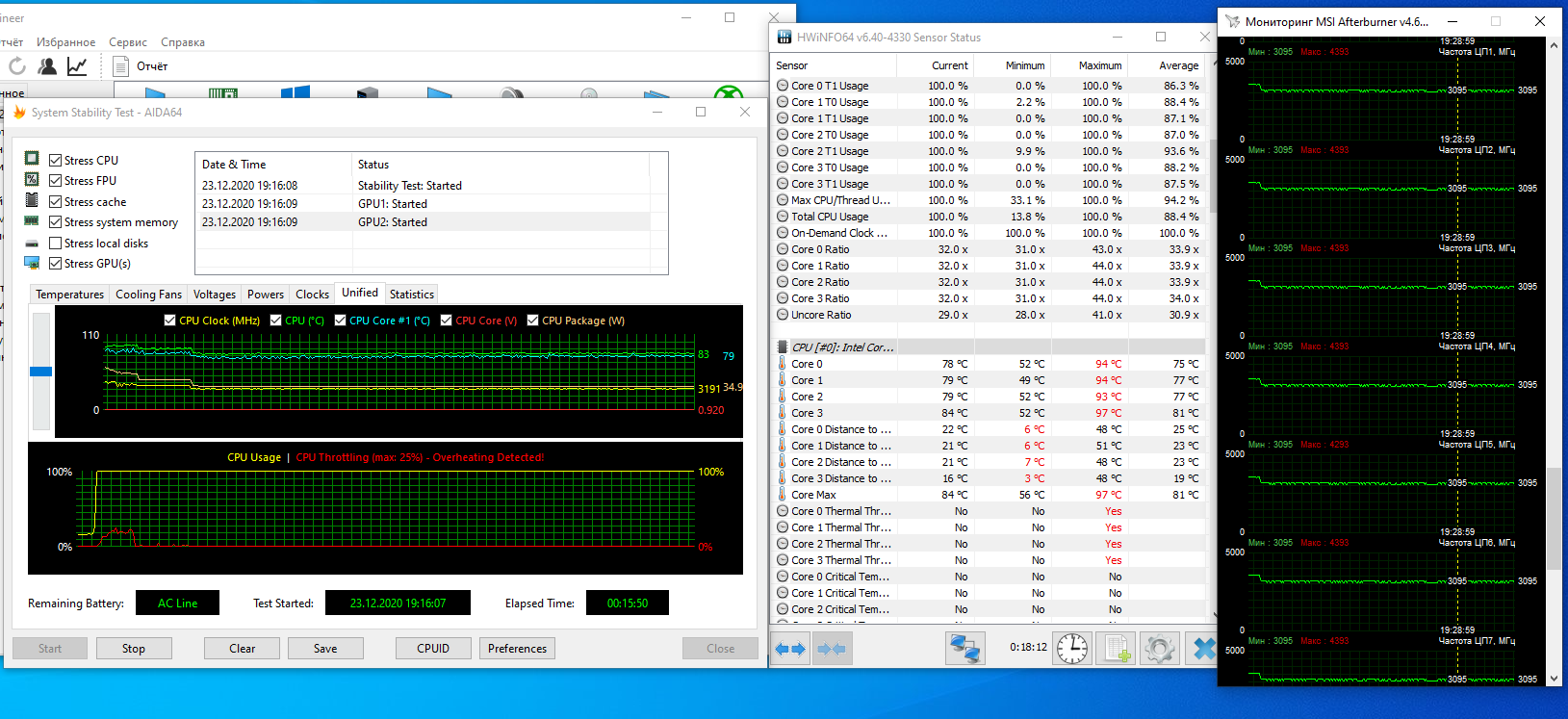The image size is (1568, 719).
Task: Open CPUID from the stability test window
Action: (433, 649)
